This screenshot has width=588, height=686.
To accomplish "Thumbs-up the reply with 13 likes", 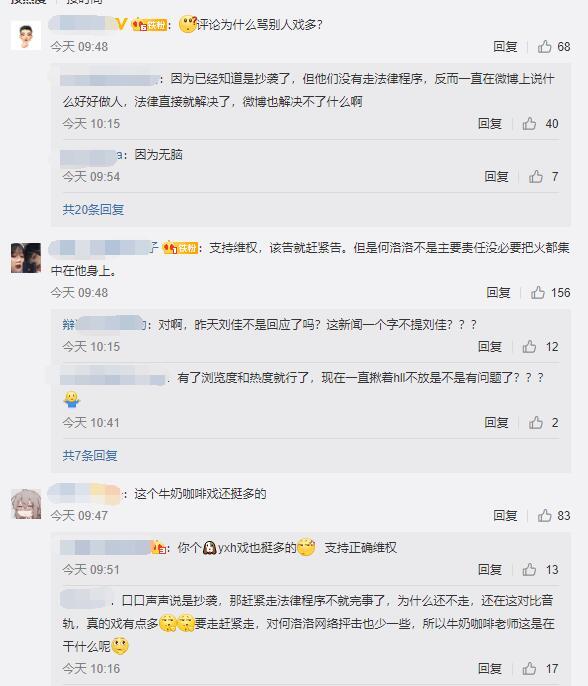I will click(529, 569).
